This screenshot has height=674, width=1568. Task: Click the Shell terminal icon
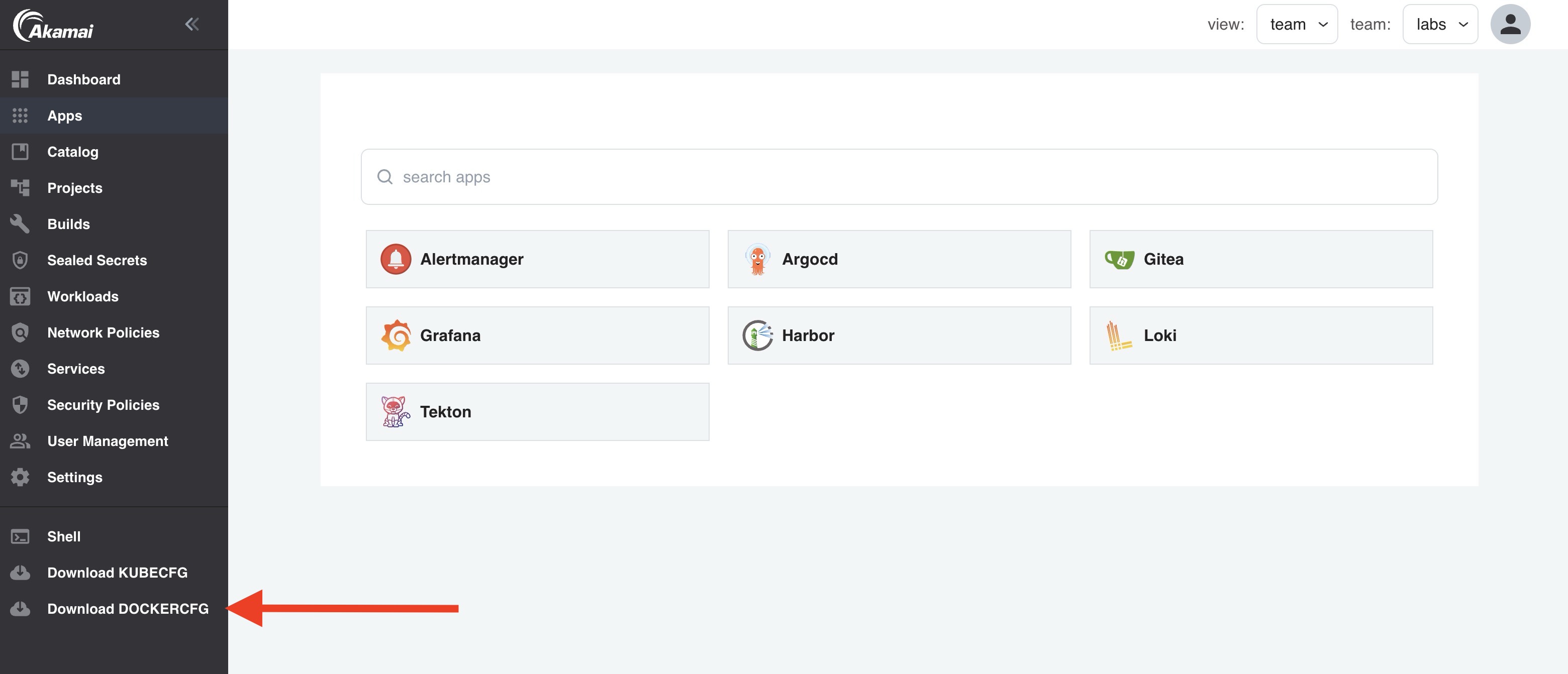pos(20,536)
